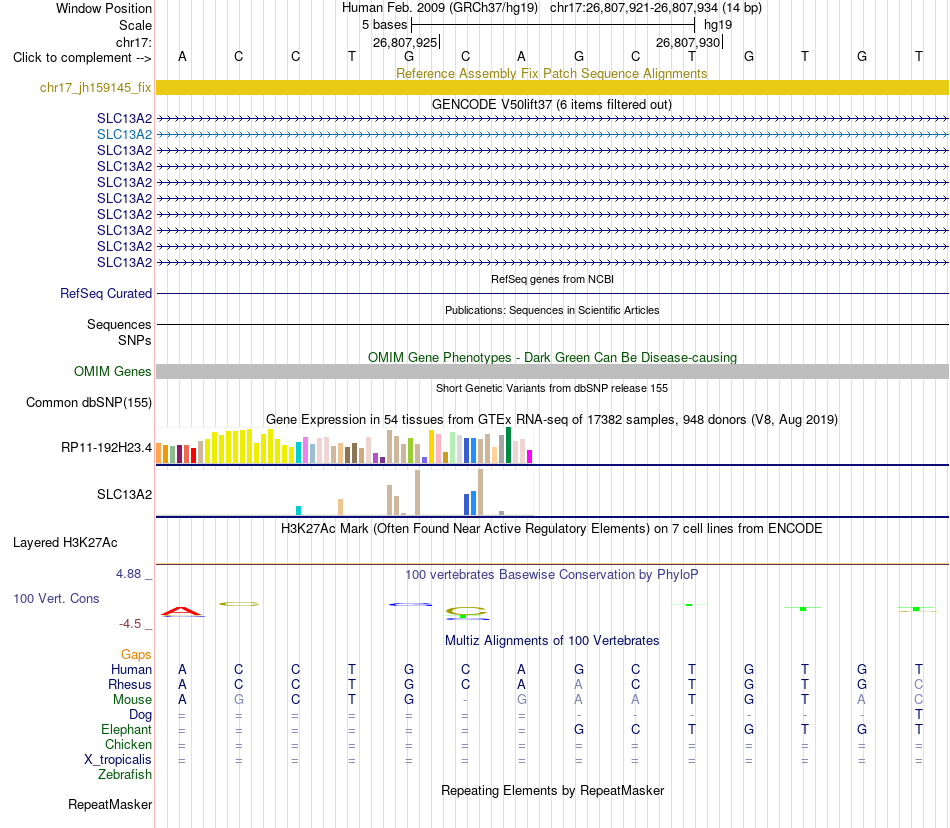Open the RP11-192H23.4 GTEx expression bar chart
Viewport: 950px width, 828px height.
tap(344, 446)
